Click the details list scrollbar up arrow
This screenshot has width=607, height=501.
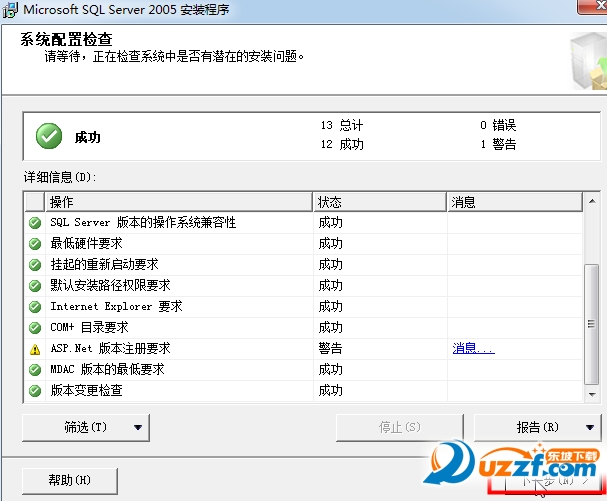[x=592, y=201]
